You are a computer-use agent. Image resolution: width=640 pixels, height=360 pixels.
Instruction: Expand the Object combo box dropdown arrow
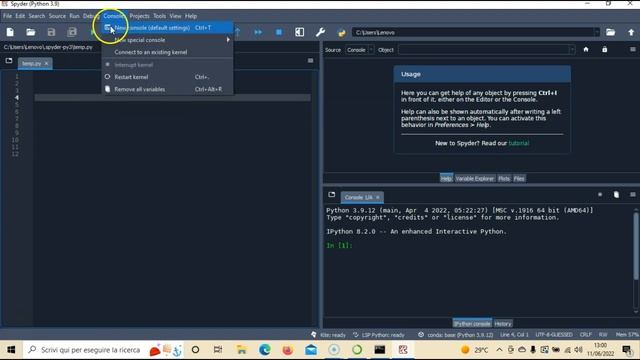(x=571, y=50)
